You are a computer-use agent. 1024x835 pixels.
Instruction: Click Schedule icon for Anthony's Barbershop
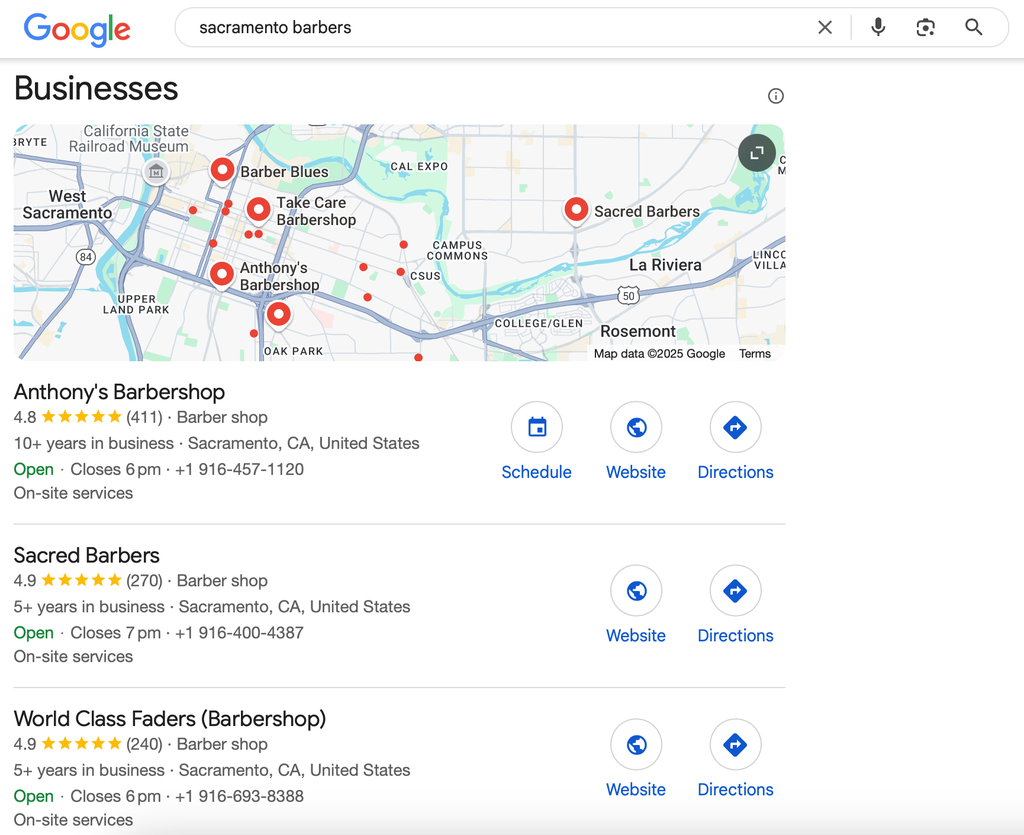537,428
